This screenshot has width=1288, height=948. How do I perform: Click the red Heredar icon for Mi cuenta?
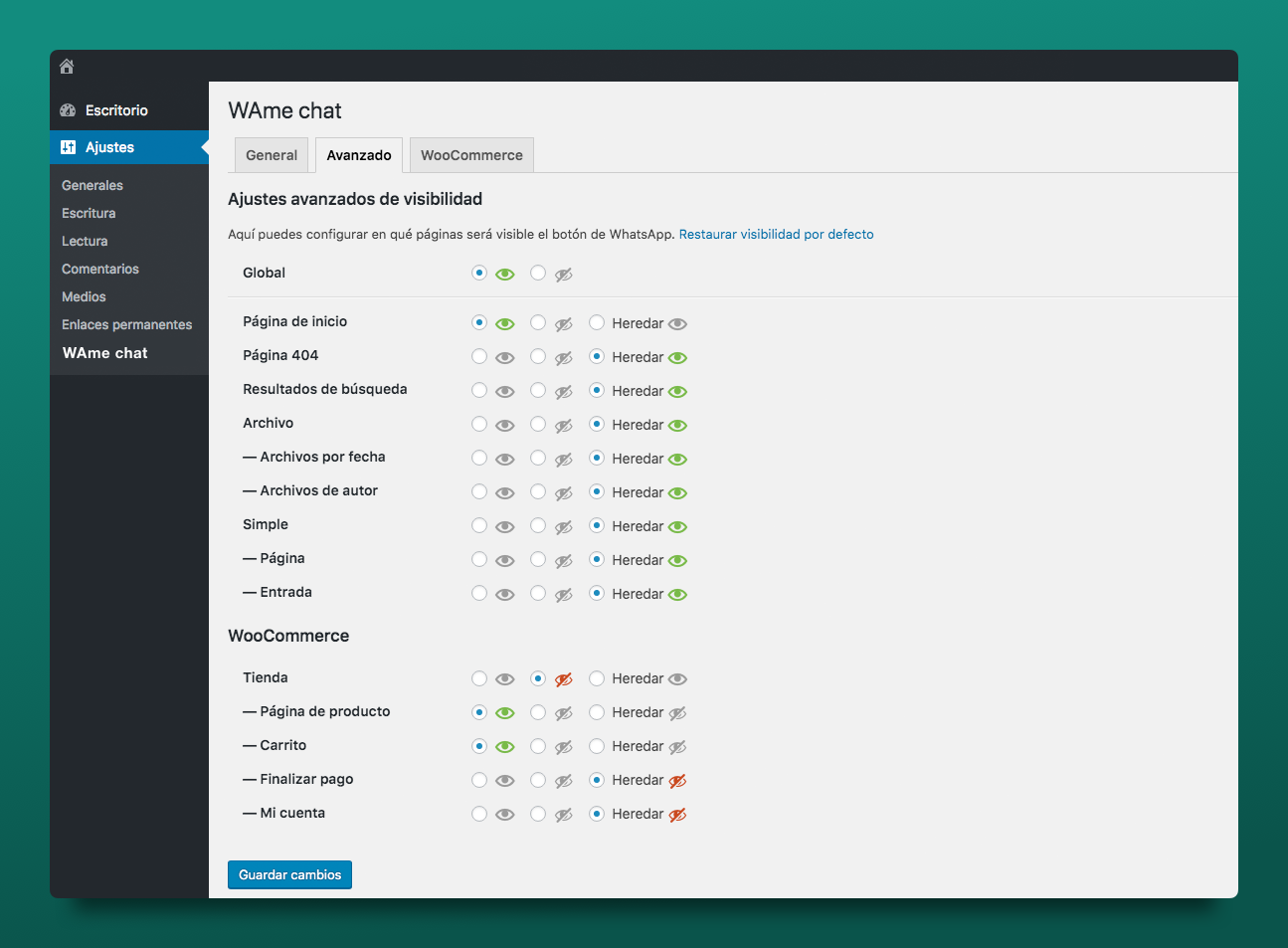click(x=678, y=815)
